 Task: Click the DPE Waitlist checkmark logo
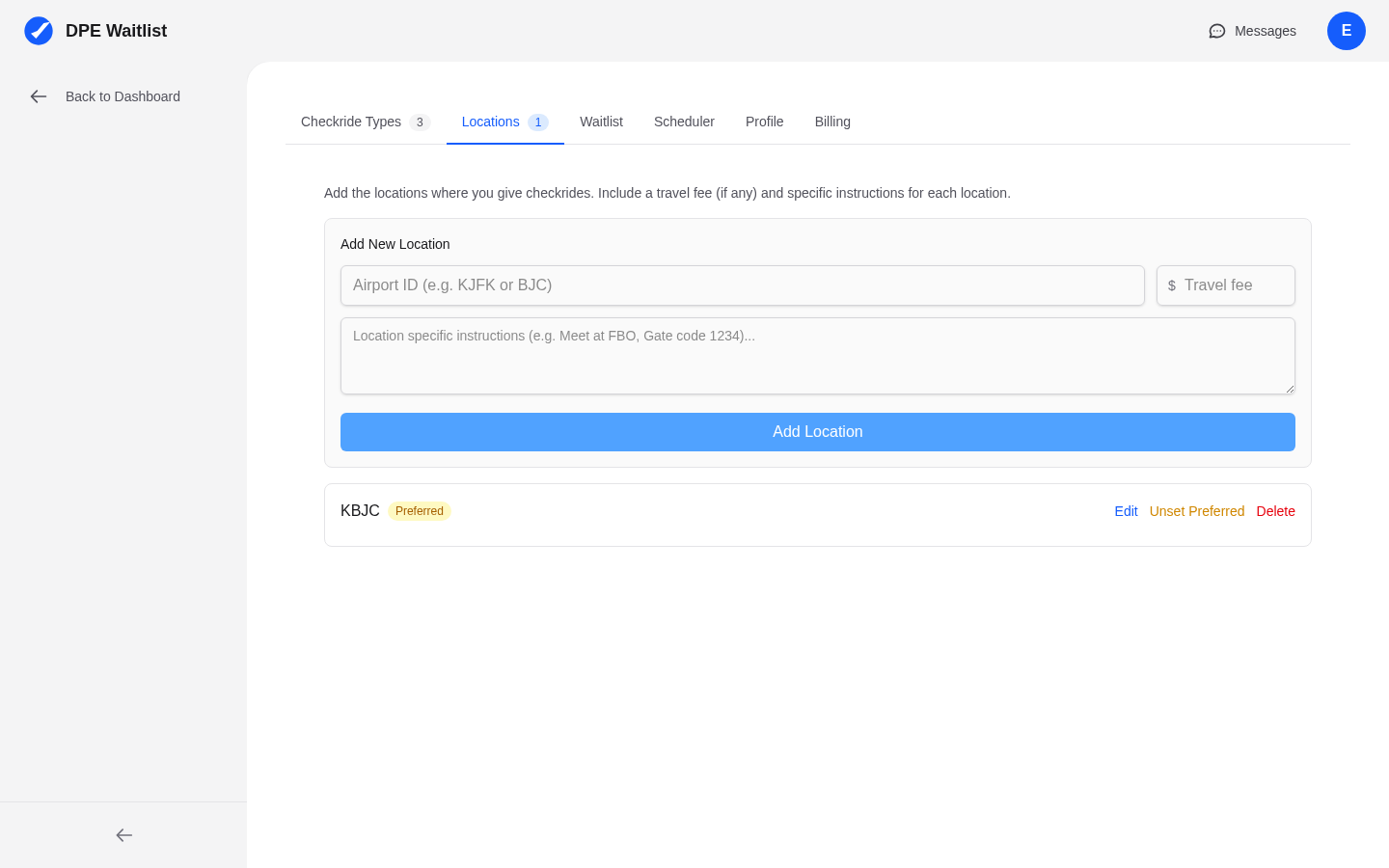pyautogui.click(x=39, y=30)
